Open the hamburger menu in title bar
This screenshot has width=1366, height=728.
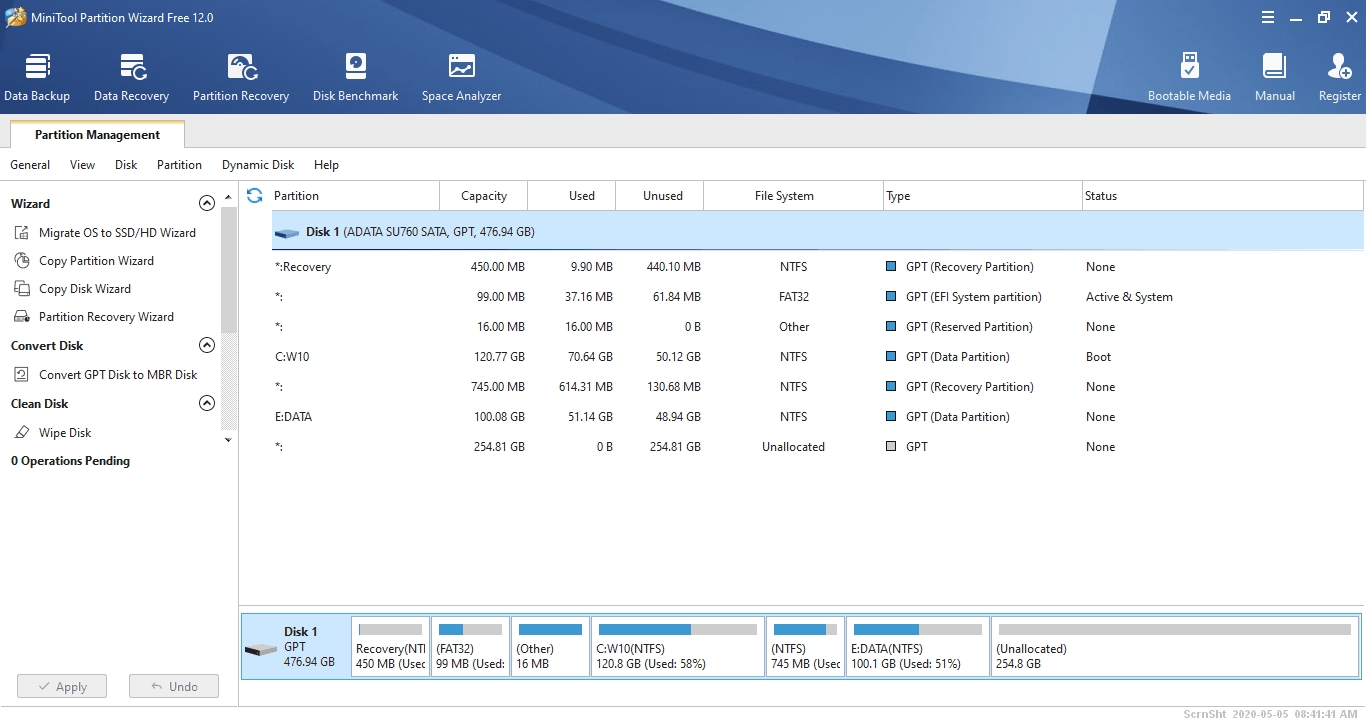(x=1268, y=17)
